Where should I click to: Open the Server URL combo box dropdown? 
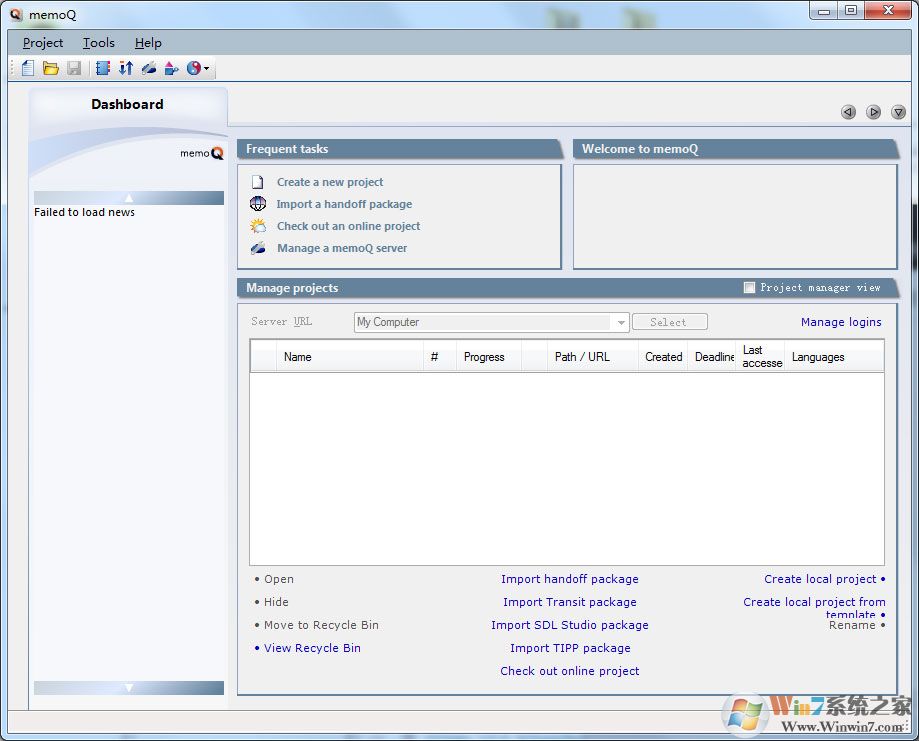tap(621, 321)
